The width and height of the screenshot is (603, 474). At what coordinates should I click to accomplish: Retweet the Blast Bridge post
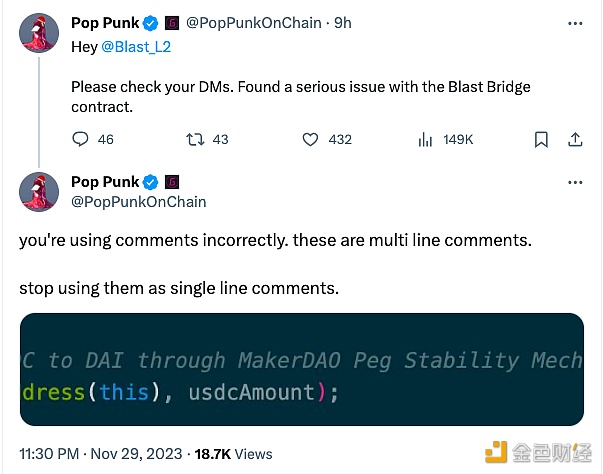coord(195,139)
